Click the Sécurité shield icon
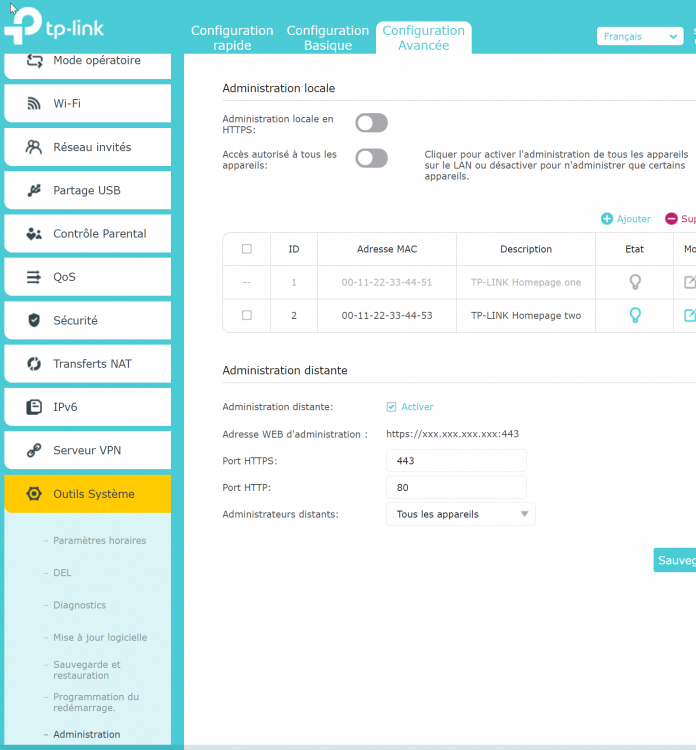This screenshot has height=750, width=696. [33, 320]
